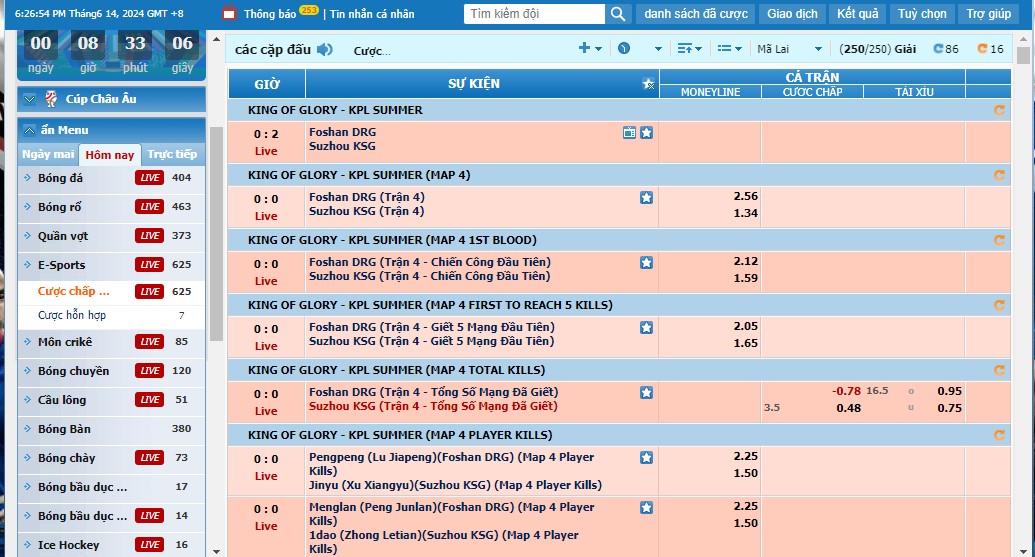Favorite the Foshan DRG vs Suzhou KSG match
This screenshot has width=1035, height=557.
[646, 133]
